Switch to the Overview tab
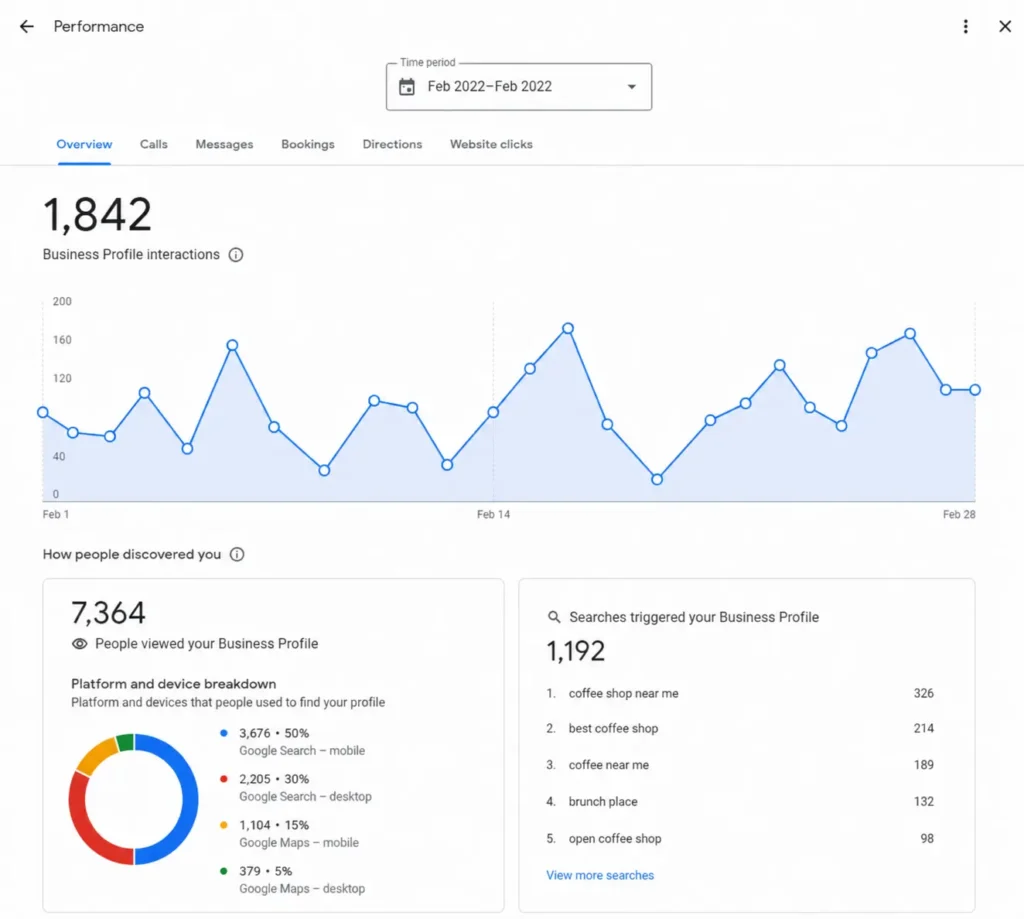 pos(84,144)
